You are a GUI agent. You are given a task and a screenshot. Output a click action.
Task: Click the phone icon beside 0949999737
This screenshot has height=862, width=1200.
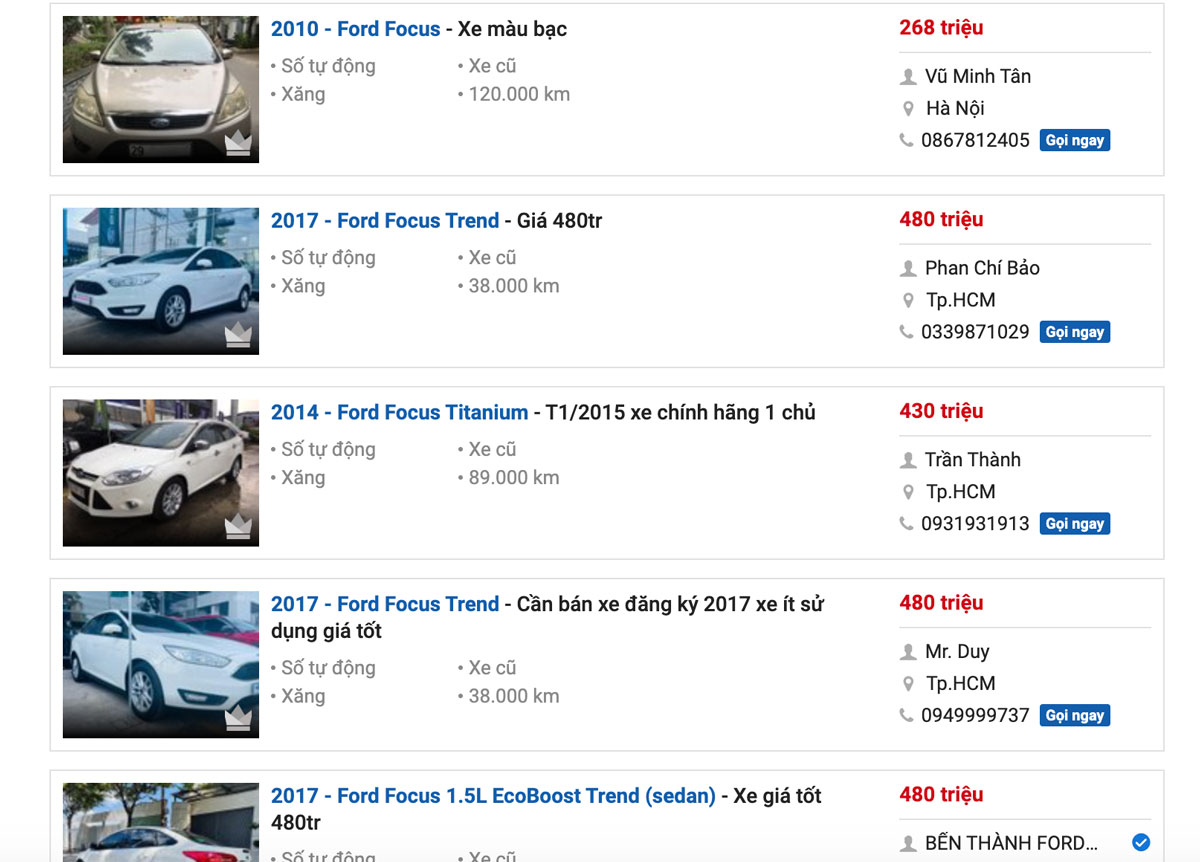908,715
